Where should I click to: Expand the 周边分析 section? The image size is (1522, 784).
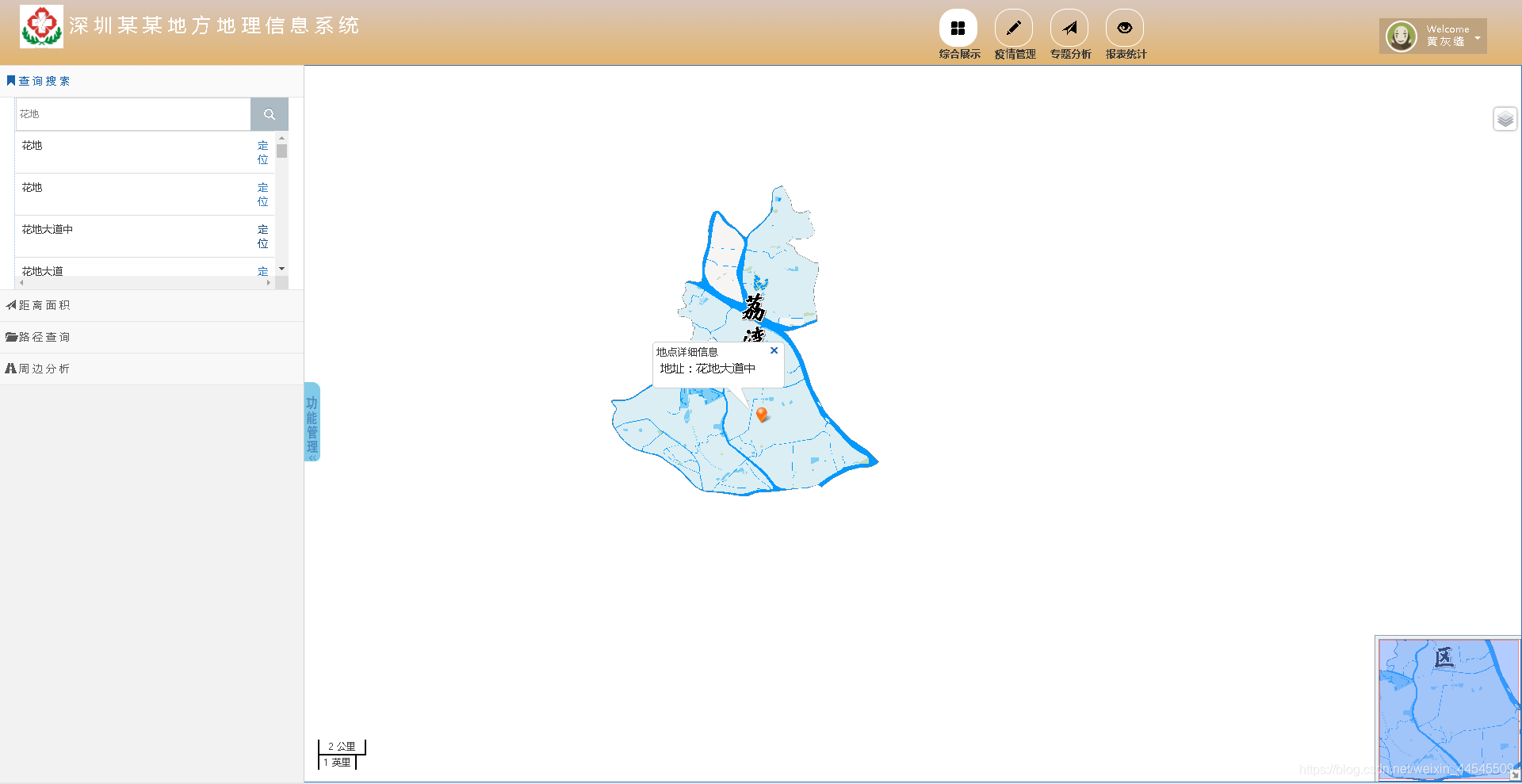(x=151, y=369)
